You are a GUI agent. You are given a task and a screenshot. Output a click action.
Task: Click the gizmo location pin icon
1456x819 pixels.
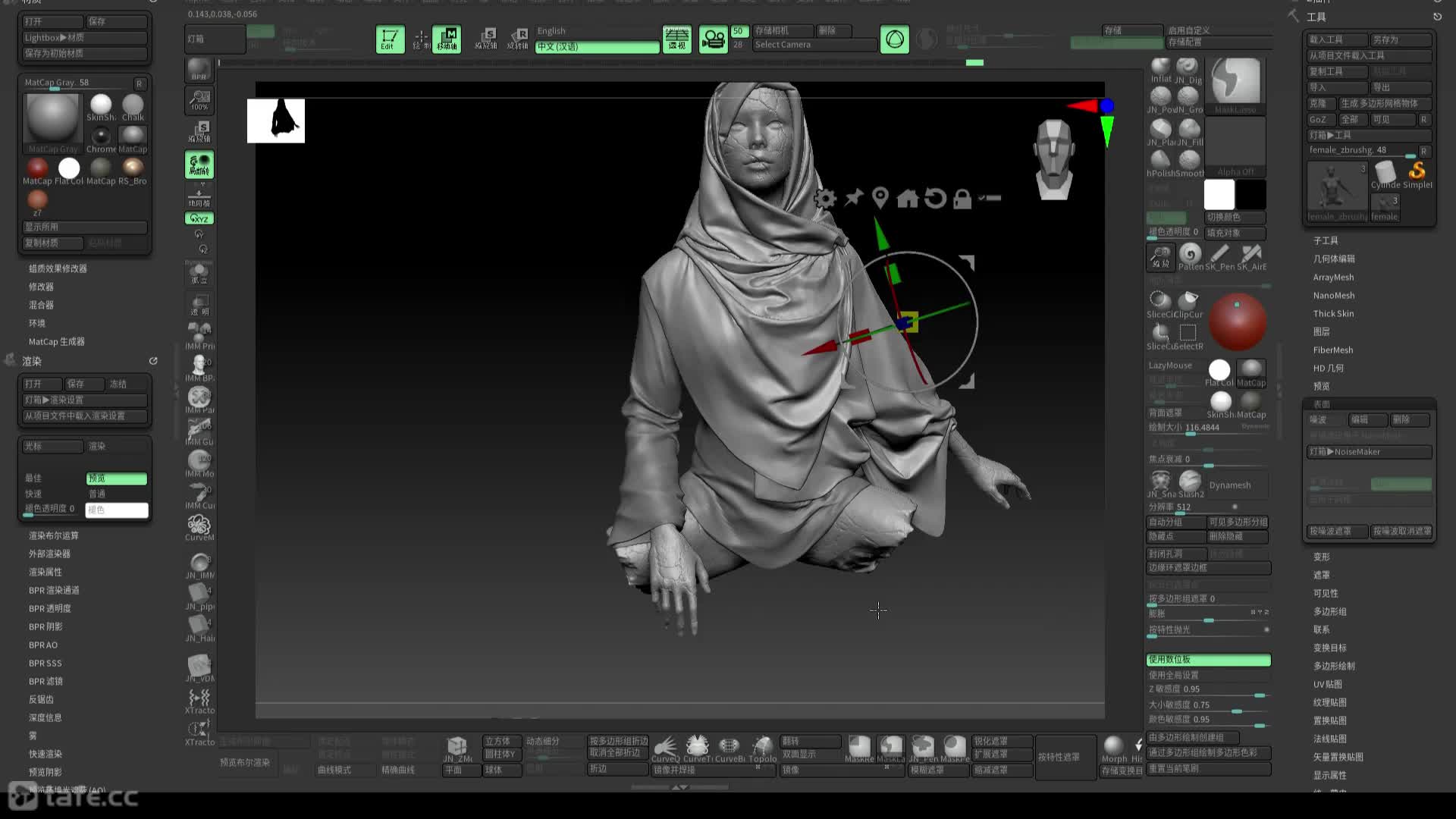coord(880,199)
